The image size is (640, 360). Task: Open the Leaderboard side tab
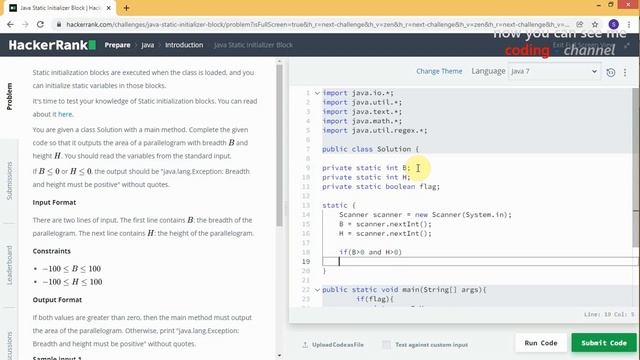coord(9,265)
